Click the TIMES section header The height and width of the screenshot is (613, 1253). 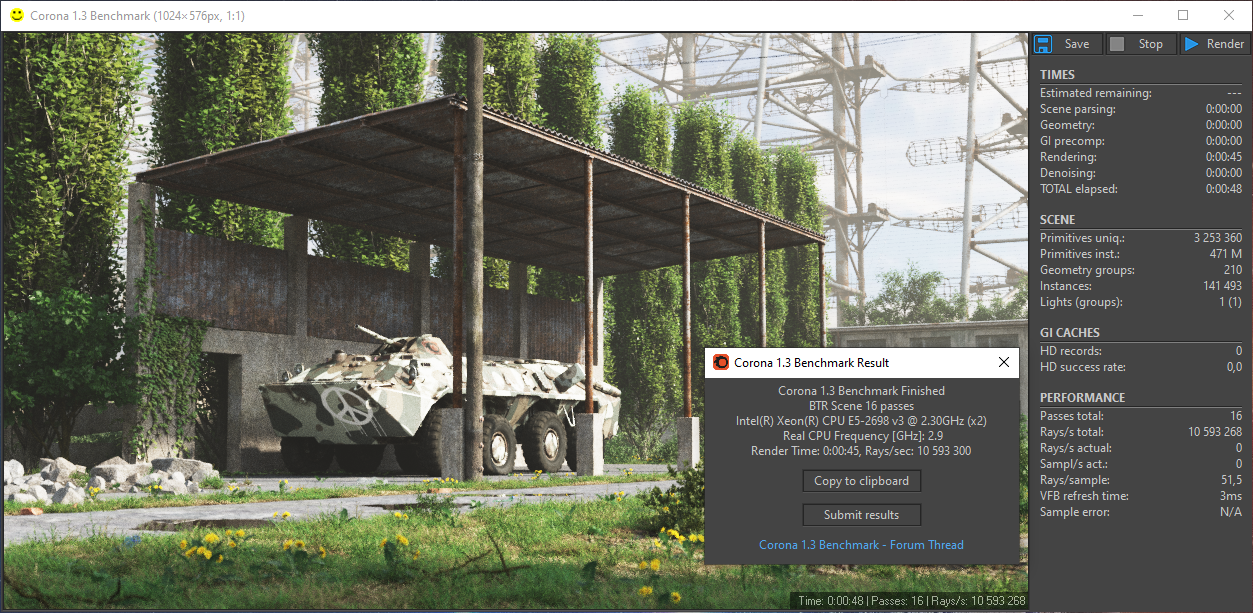tap(1057, 75)
